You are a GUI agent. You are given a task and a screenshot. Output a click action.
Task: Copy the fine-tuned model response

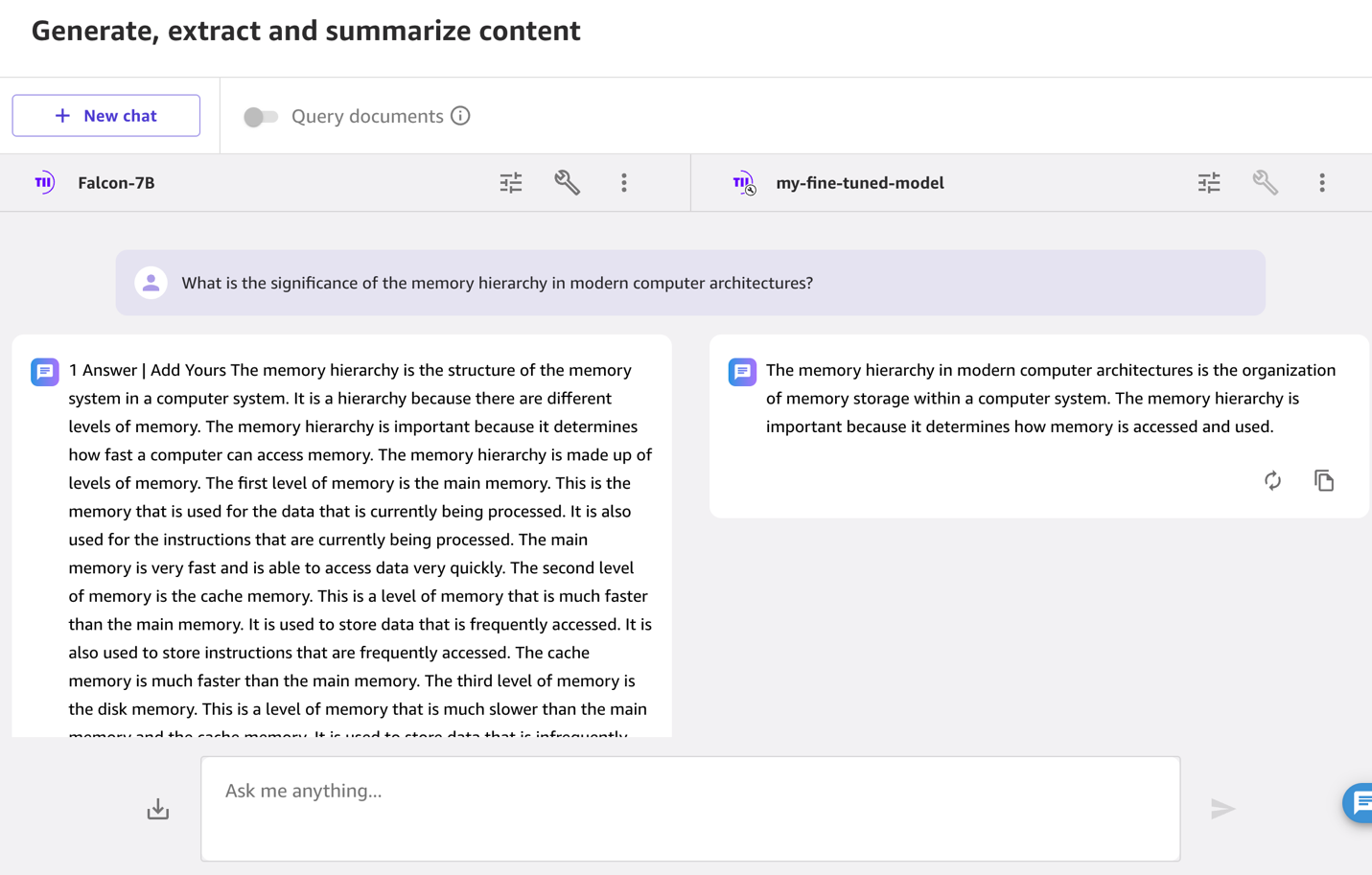coord(1324,480)
